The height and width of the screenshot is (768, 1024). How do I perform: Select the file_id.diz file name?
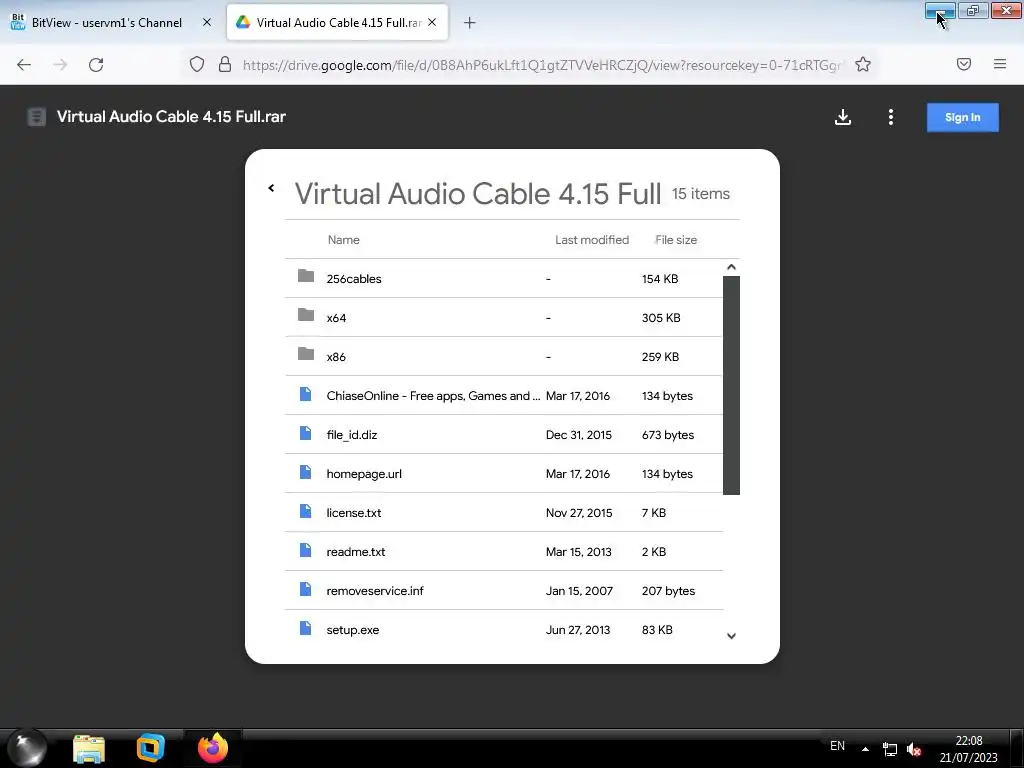coord(352,435)
